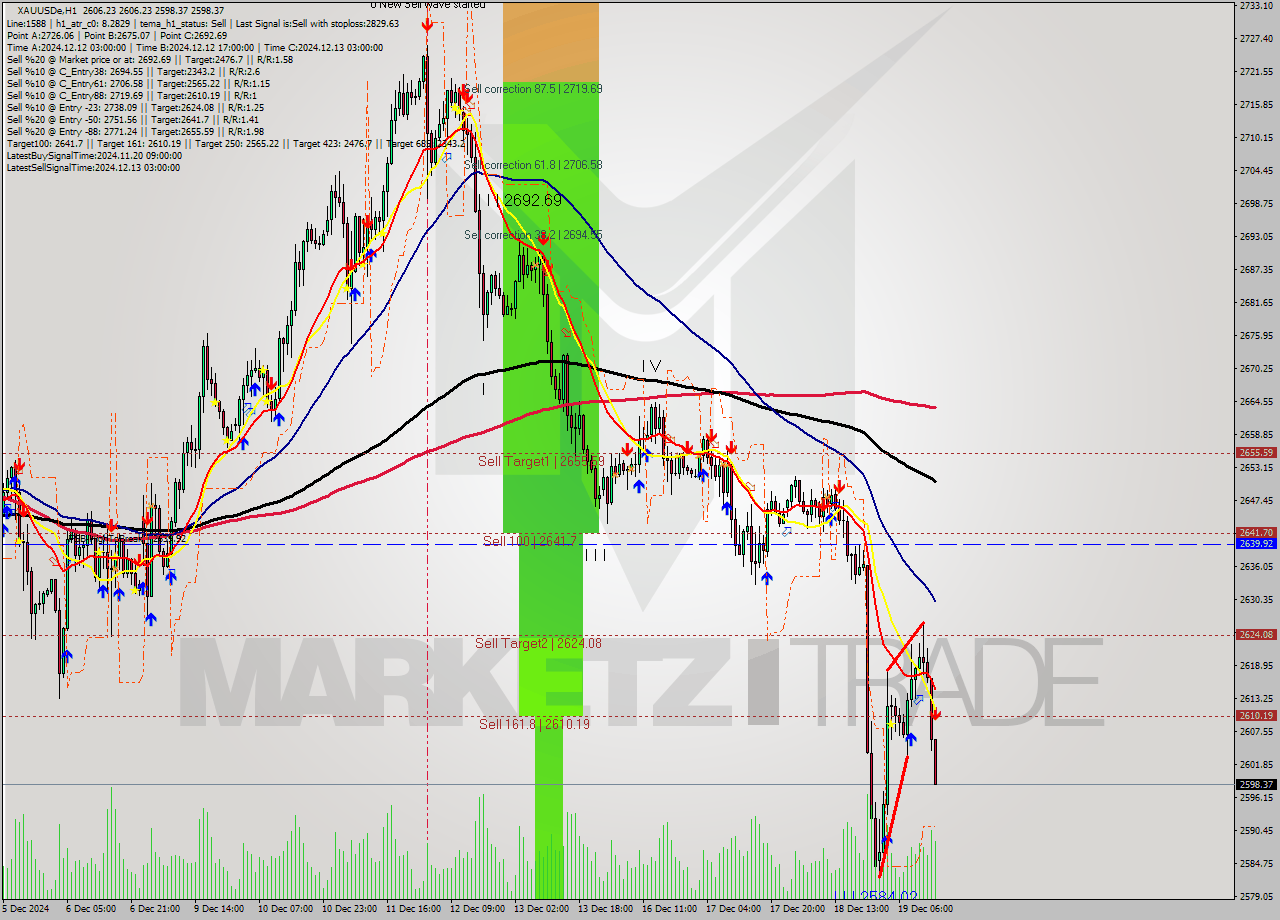Click price axis value 2618.95
This screenshot has width=1280, height=920.
click(1255, 666)
